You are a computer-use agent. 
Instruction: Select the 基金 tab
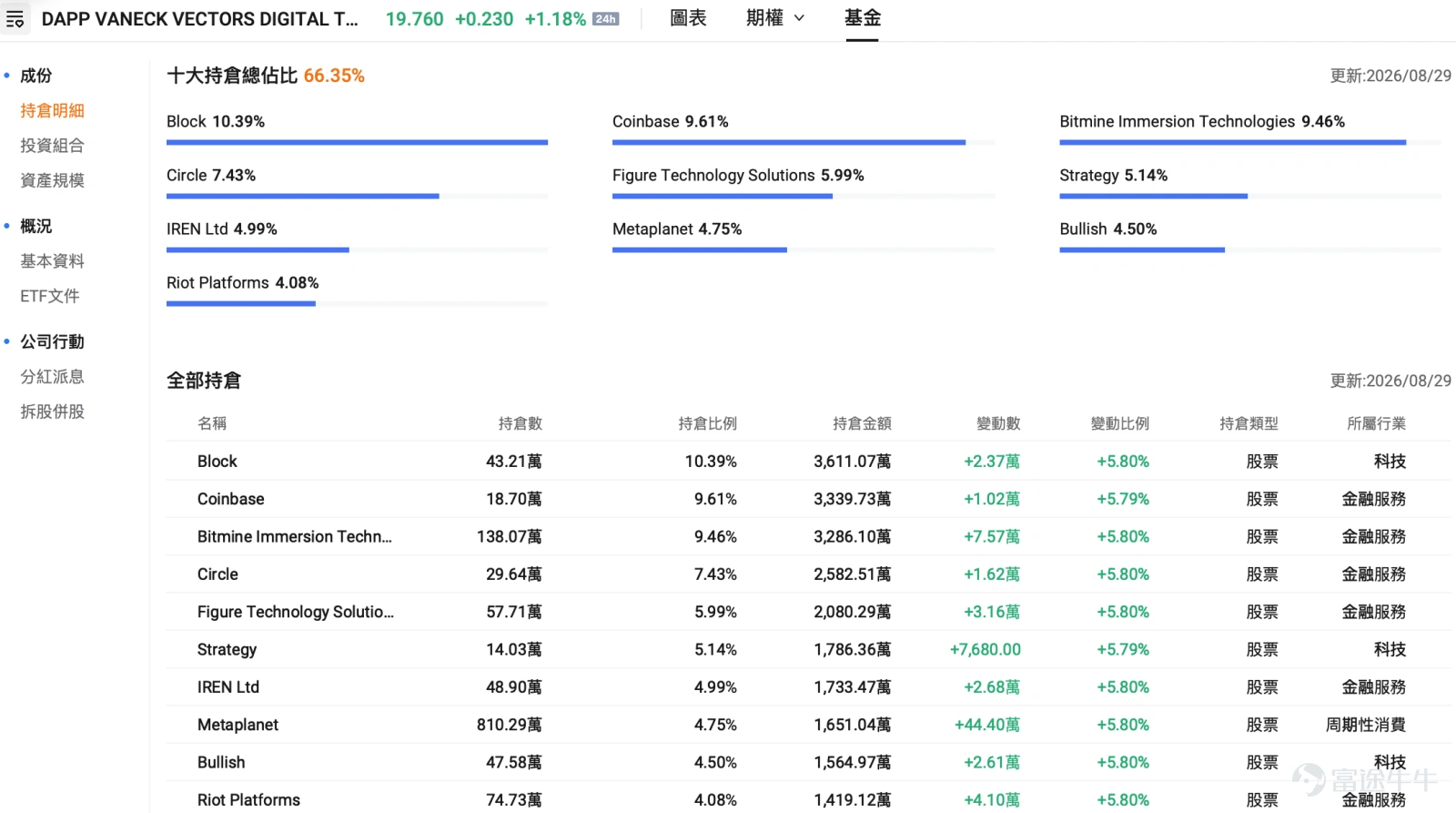point(862,18)
